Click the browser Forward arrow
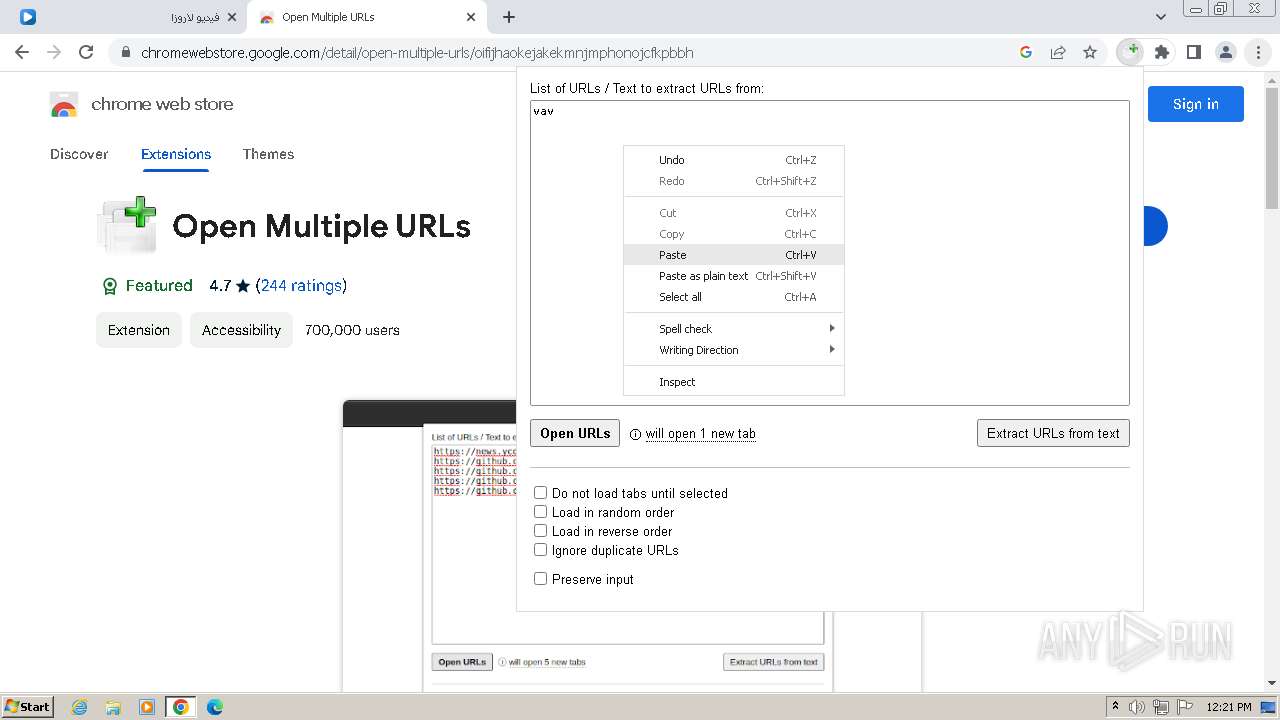The image size is (1280, 720). point(54,52)
